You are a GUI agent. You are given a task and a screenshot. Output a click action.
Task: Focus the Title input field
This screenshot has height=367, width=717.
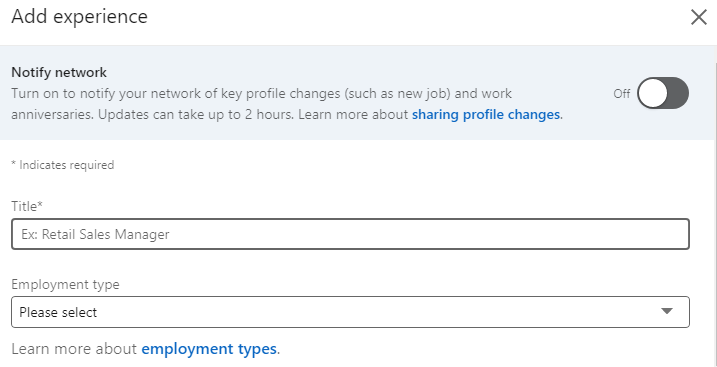point(350,234)
